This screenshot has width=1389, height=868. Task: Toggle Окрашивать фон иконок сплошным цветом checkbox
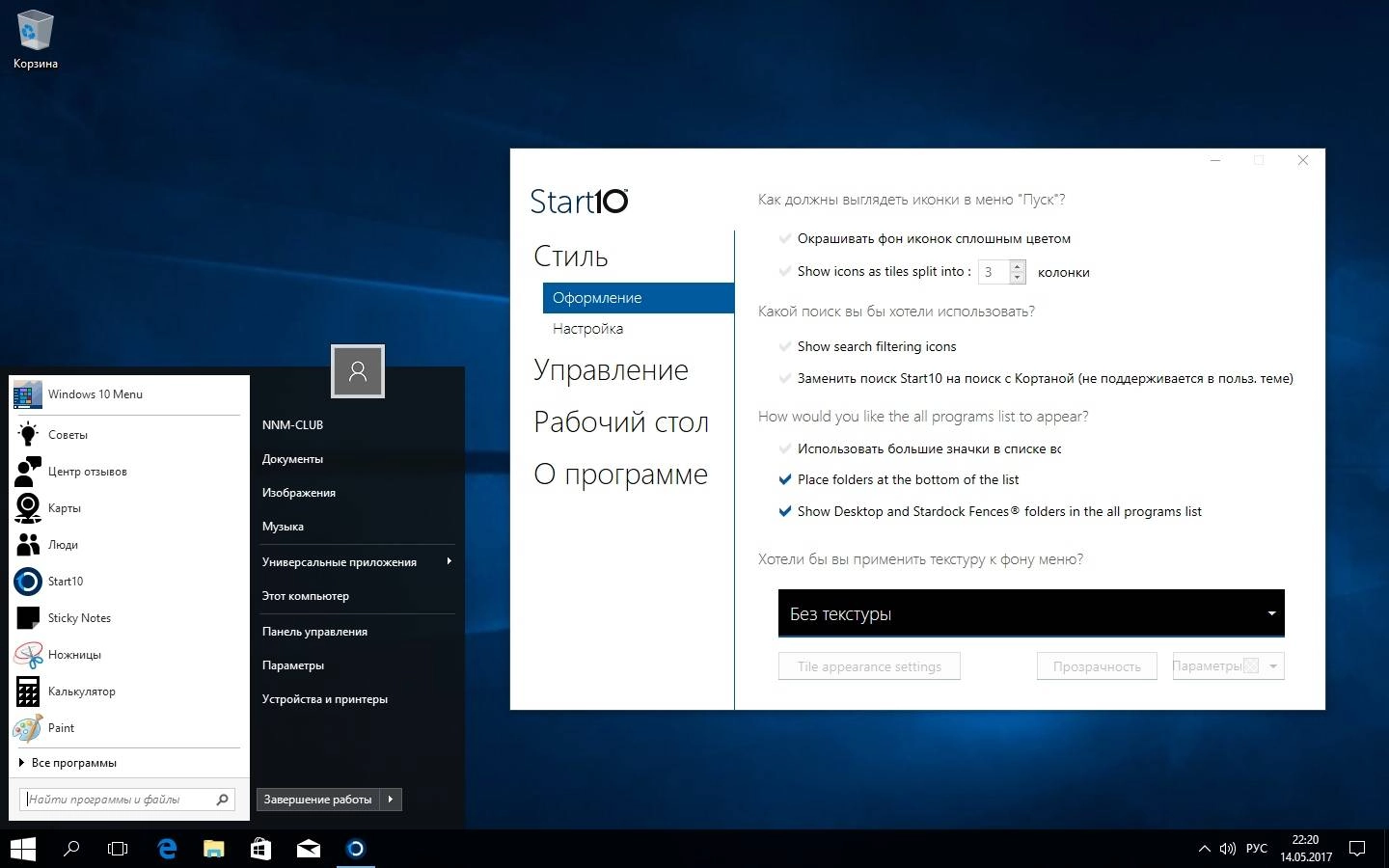click(785, 238)
